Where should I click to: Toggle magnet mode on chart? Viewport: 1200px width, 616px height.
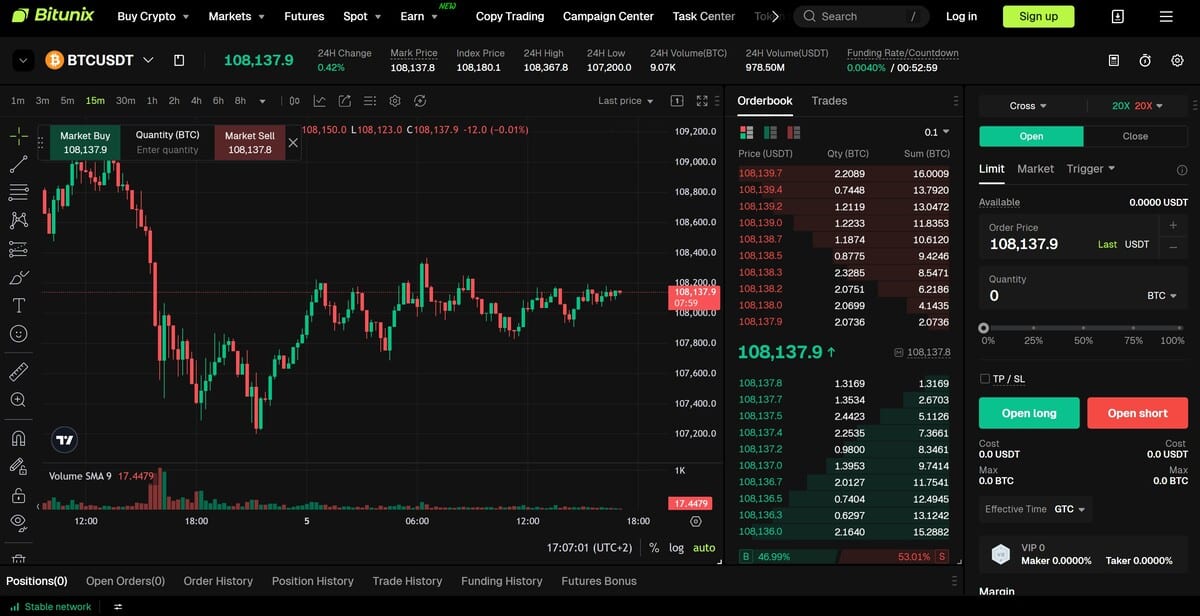[18, 438]
